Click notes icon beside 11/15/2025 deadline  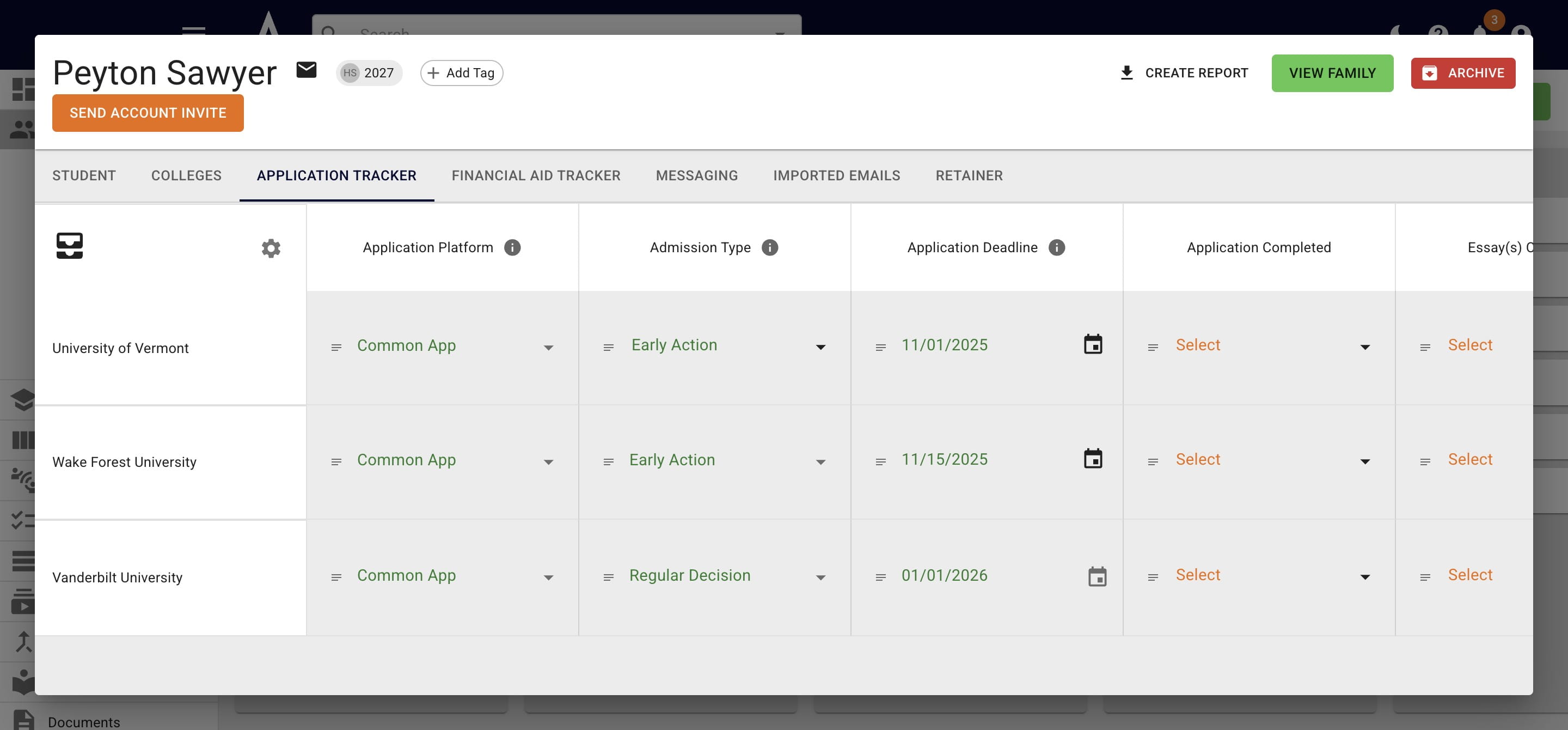[880, 461]
